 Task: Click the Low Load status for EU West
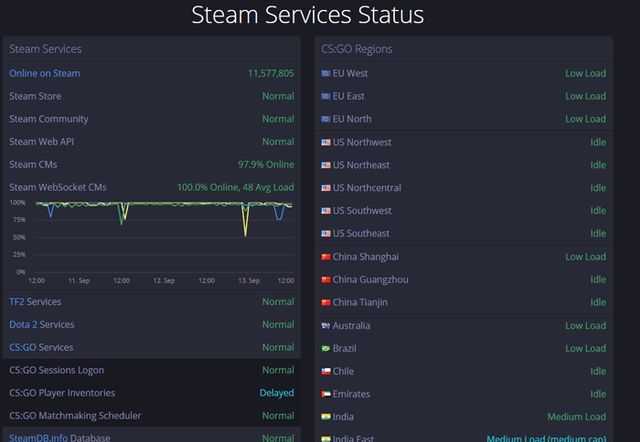(585, 73)
